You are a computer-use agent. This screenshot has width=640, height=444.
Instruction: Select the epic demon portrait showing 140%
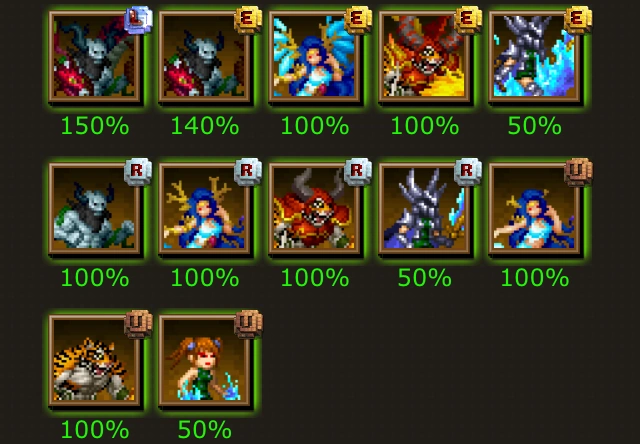(x=204, y=57)
